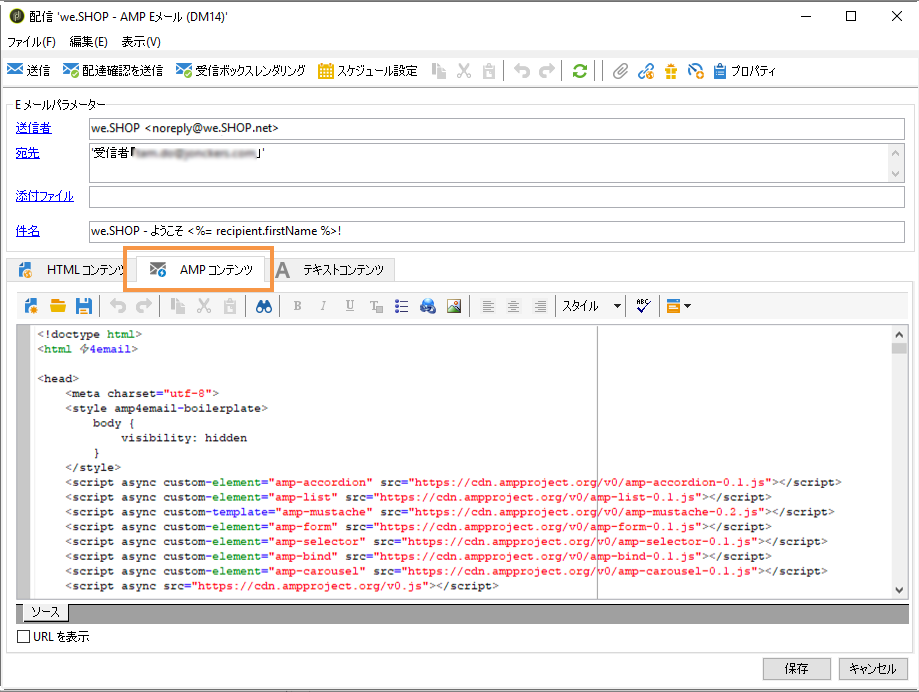Open the ファイル(F) menu
Viewport: 919px width, 692px height.
32,42
